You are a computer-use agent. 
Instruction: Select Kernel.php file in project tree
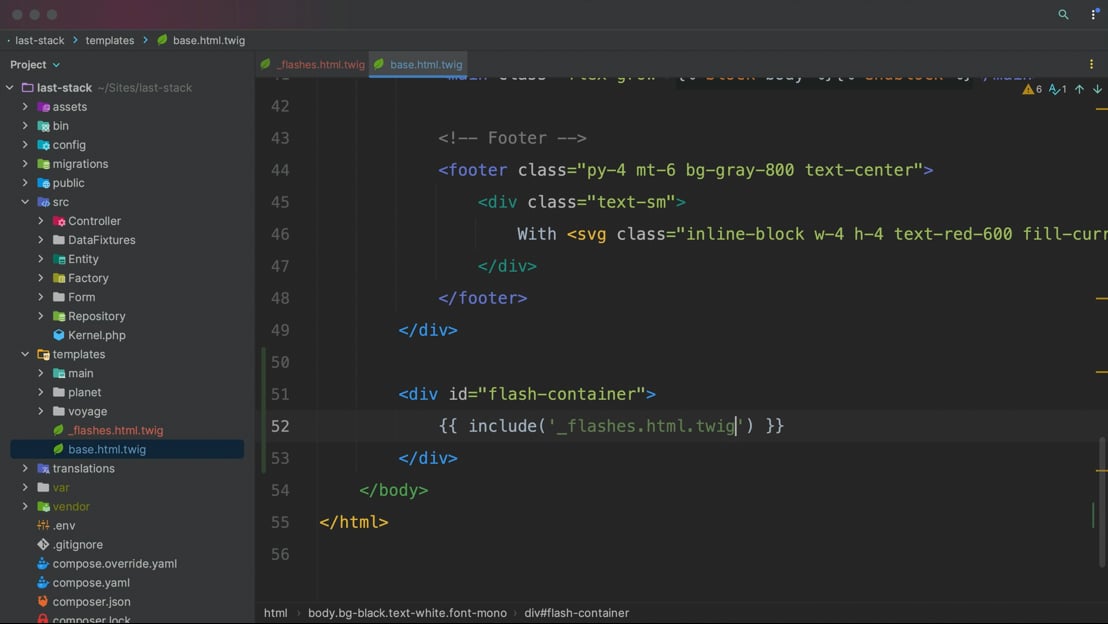pos(96,335)
